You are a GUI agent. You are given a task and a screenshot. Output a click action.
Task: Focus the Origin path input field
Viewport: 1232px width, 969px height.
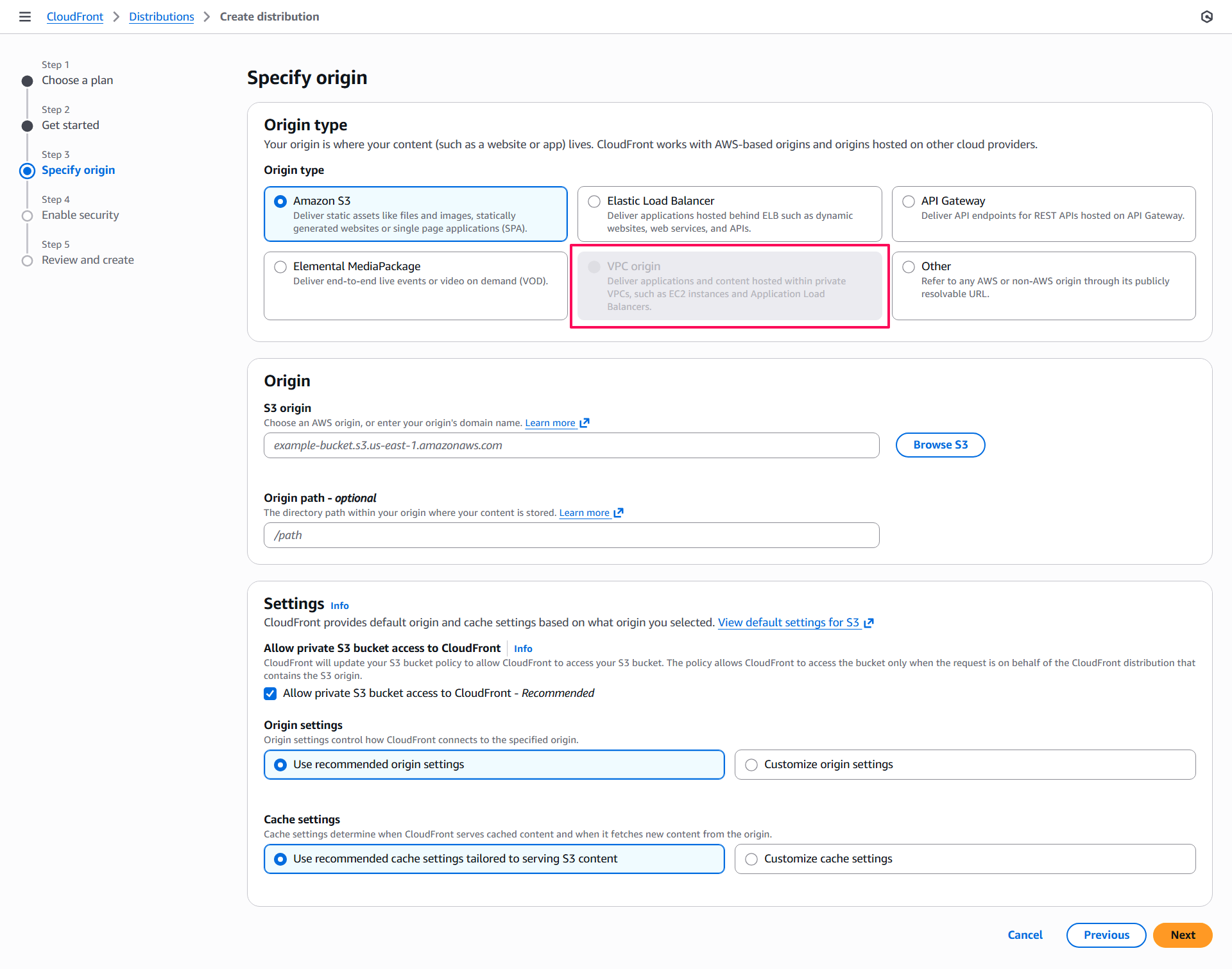571,535
